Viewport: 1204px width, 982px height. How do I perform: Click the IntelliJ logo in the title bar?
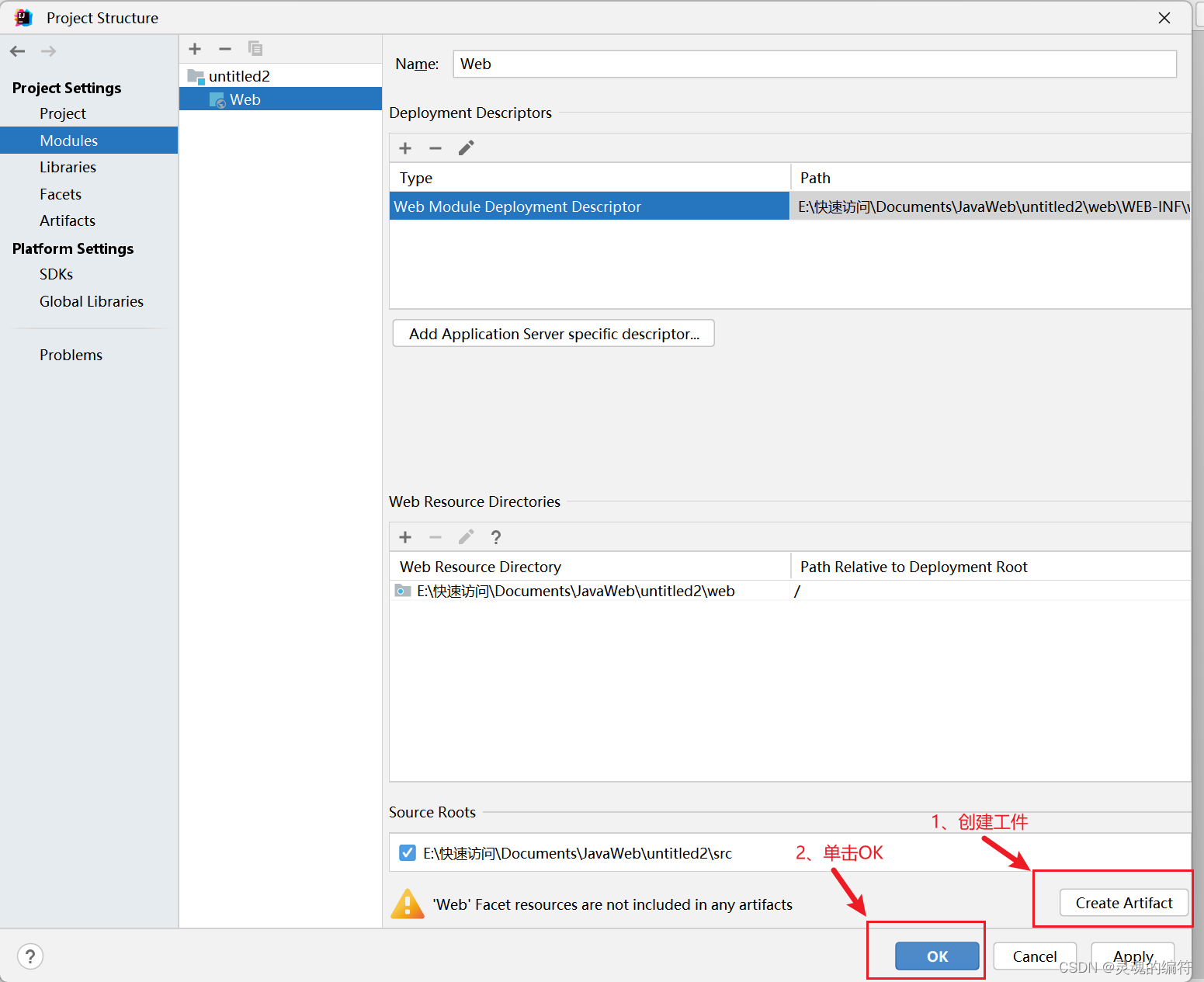pos(23,17)
